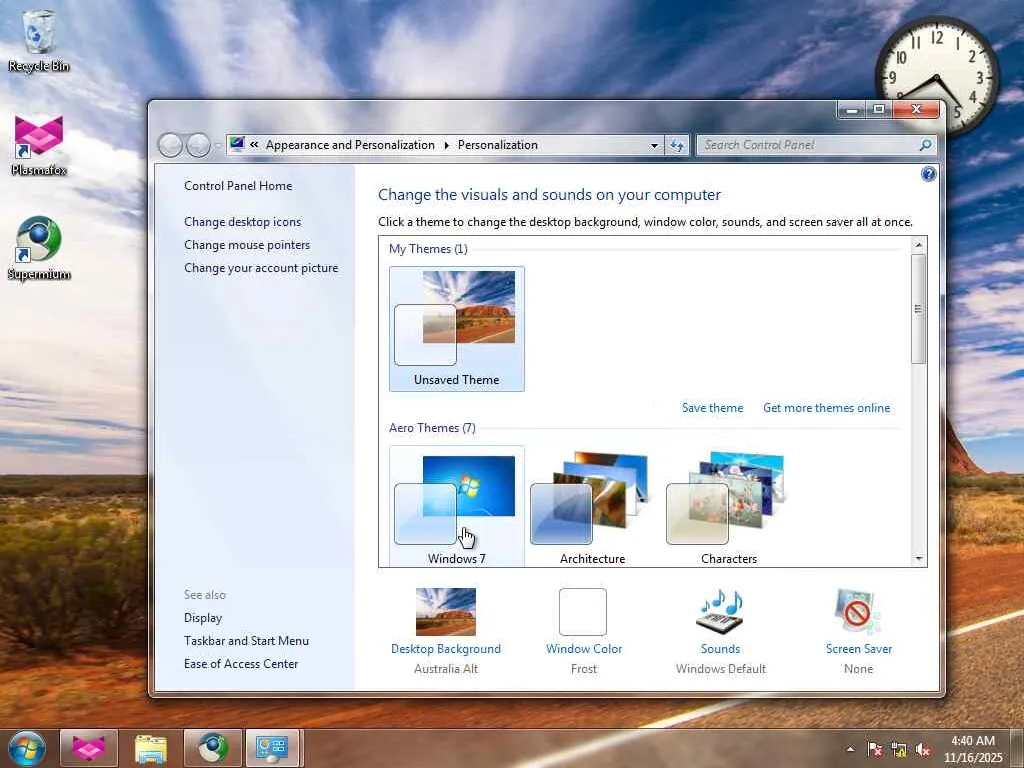Click Appearance and Personalization breadcrumb
This screenshot has height=768, width=1024.
(x=350, y=145)
